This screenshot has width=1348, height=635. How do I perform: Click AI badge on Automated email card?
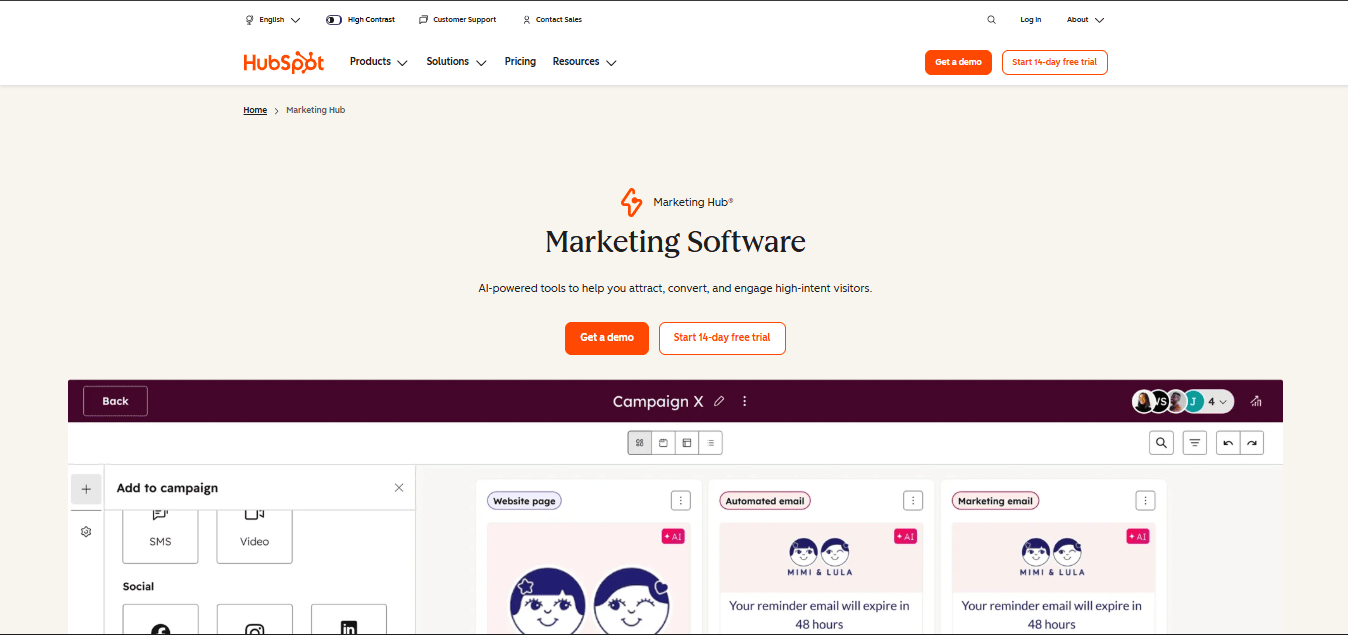click(x=905, y=536)
